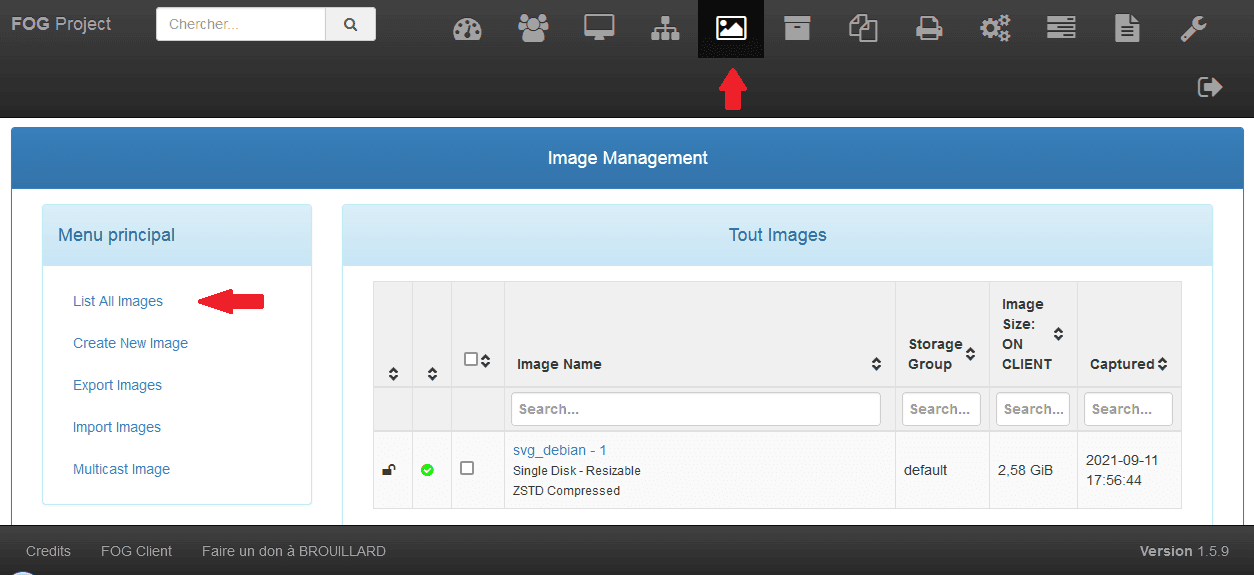Click the Image Management title bar
The image size is (1254, 575).
[x=627, y=158]
